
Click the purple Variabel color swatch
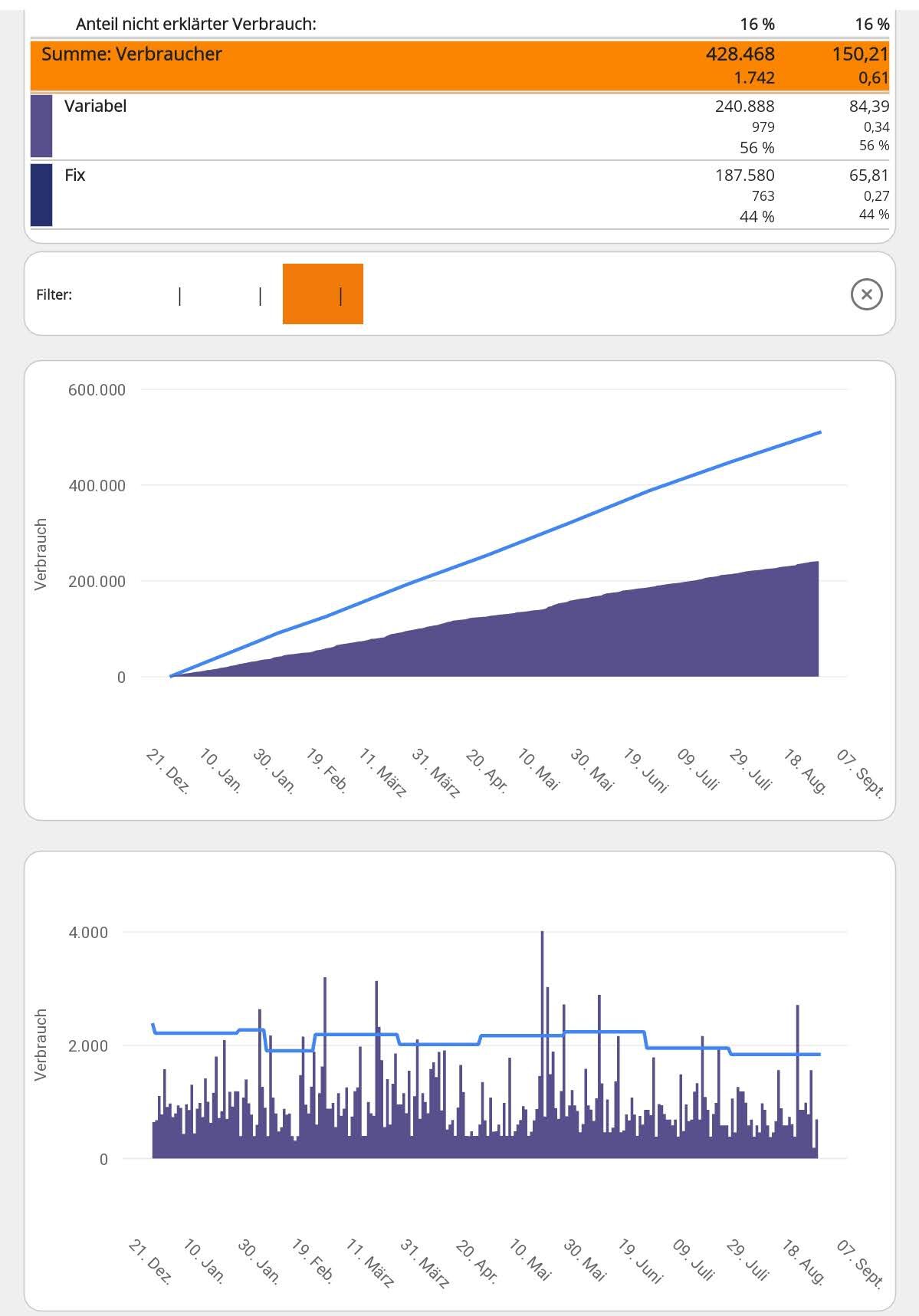coord(41,126)
